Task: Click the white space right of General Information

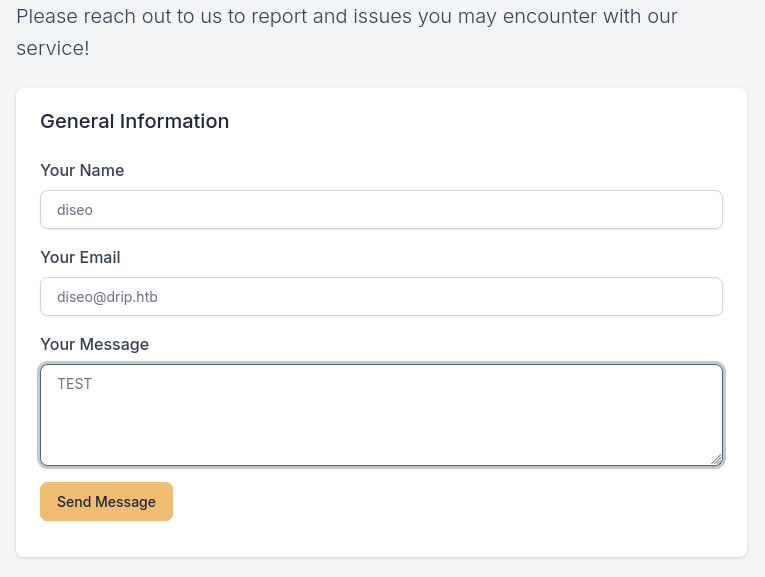Action: pos(480,122)
